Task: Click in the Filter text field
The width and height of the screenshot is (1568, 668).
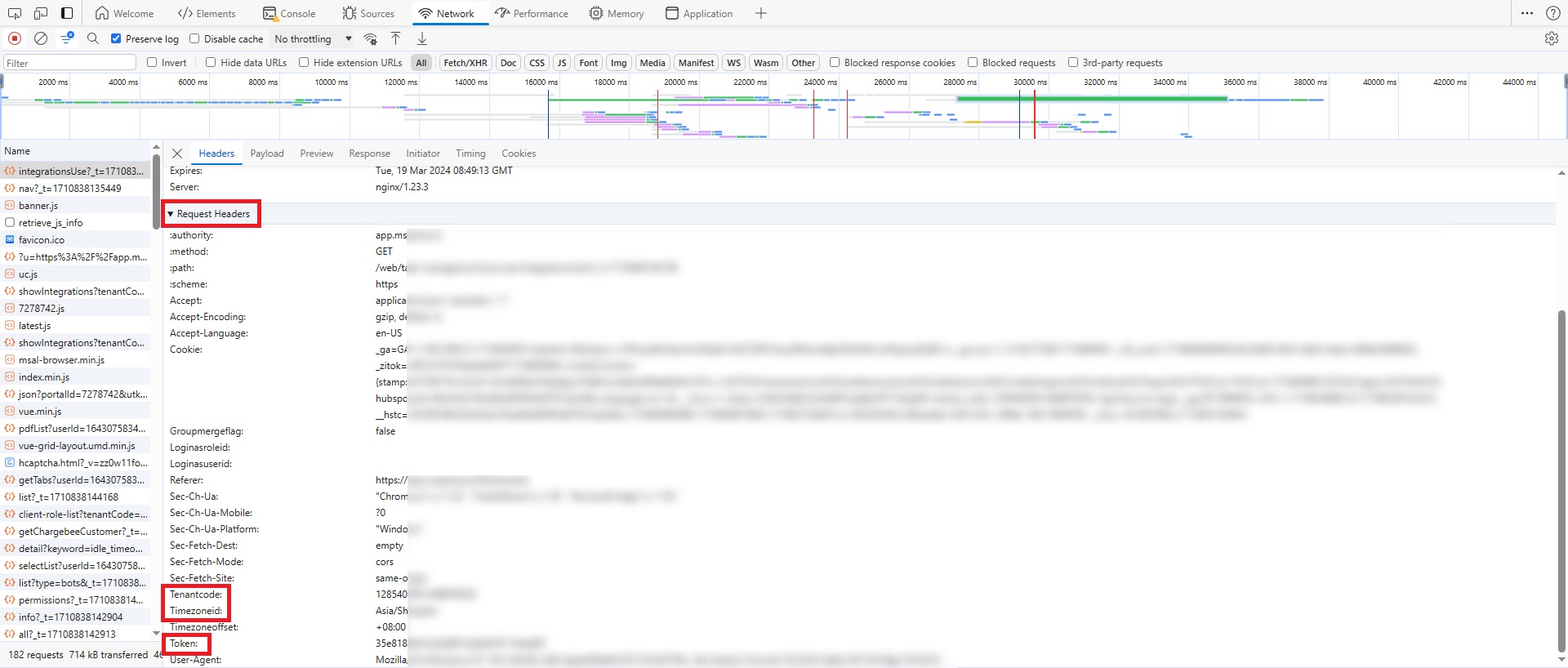Action: [69, 63]
